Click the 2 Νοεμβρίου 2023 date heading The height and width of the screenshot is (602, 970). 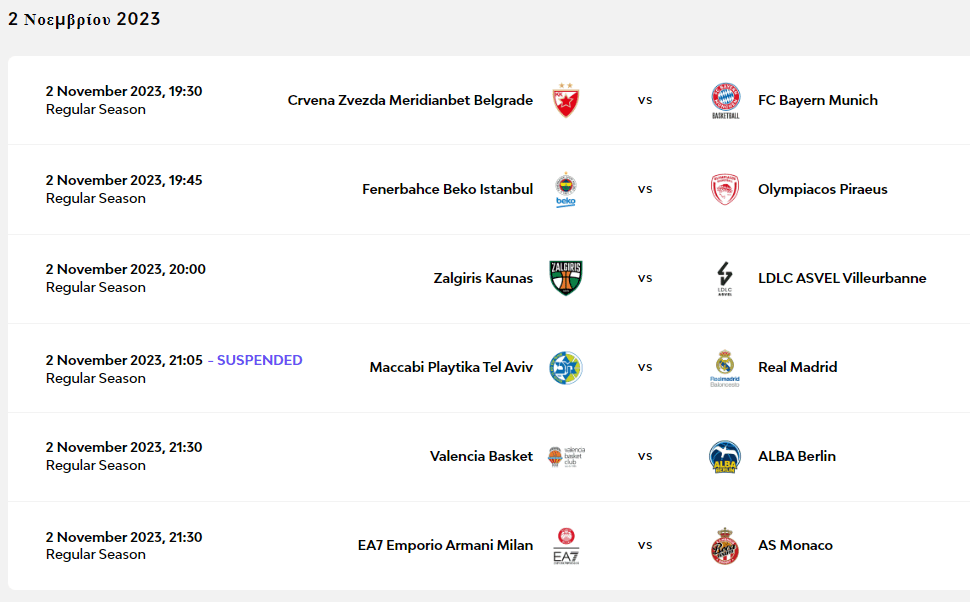click(x=84, y=19)
